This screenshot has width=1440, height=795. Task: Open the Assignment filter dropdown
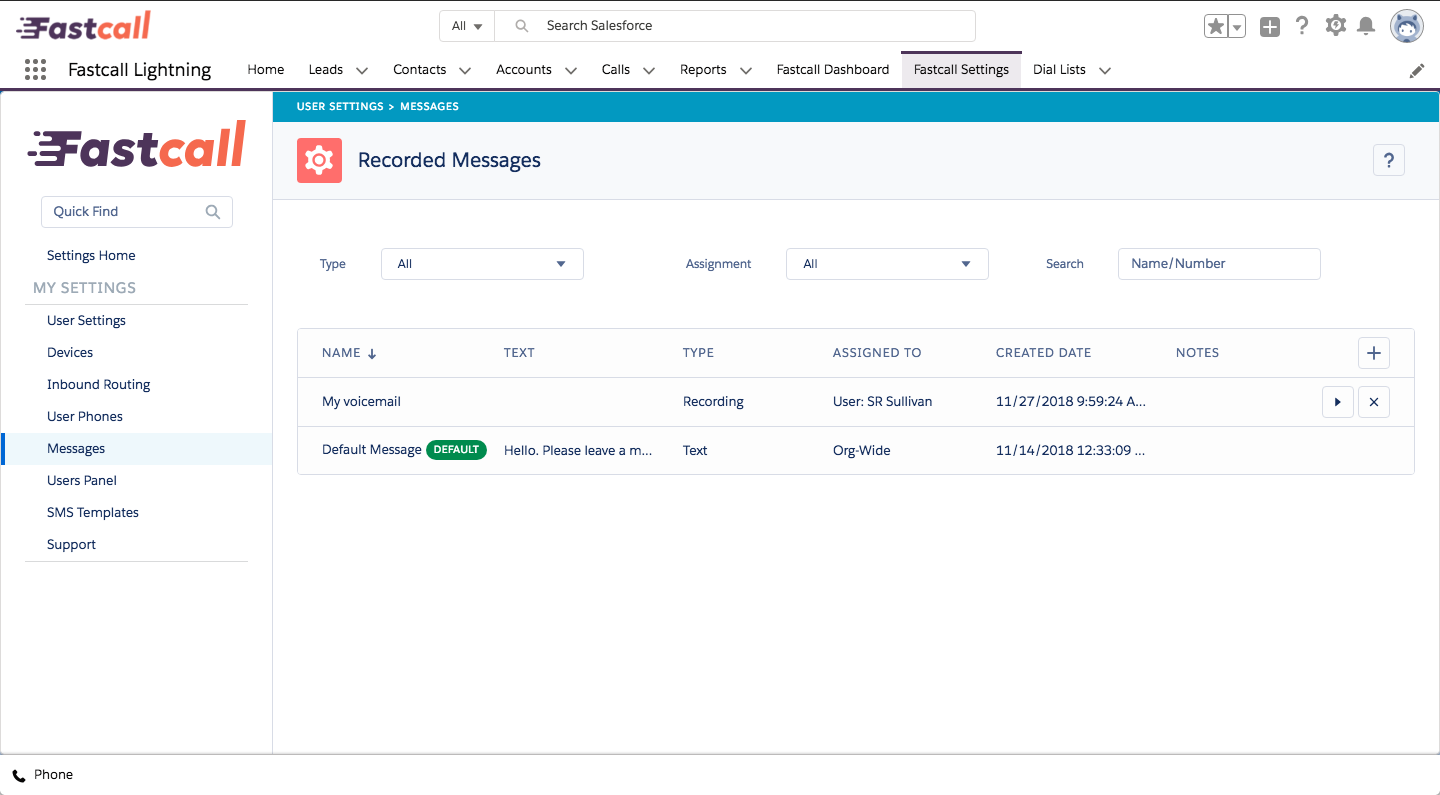pos(887,263)
